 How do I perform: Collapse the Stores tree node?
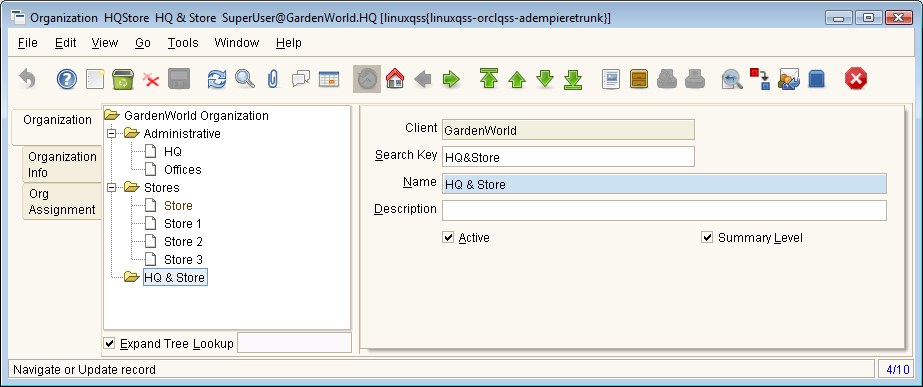point(111,187)
